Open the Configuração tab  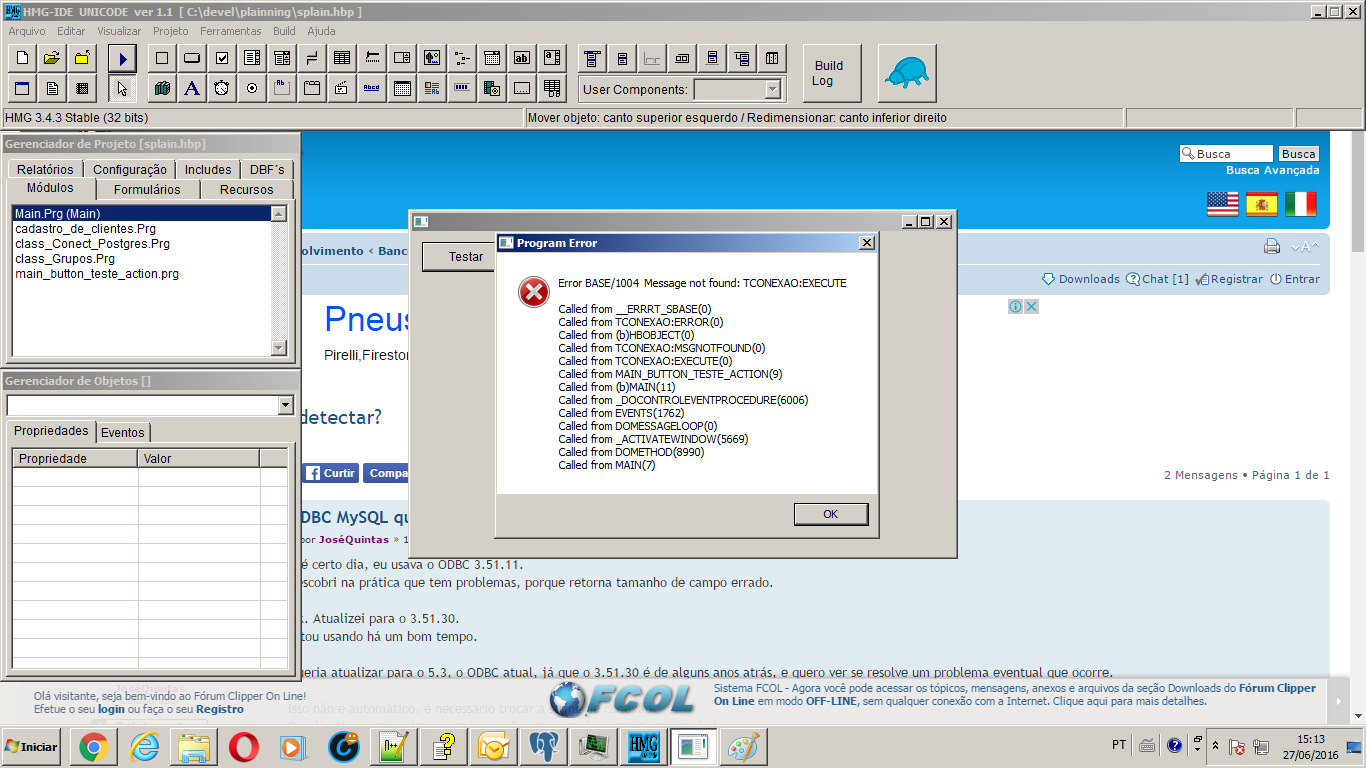(x=130, y=170)
